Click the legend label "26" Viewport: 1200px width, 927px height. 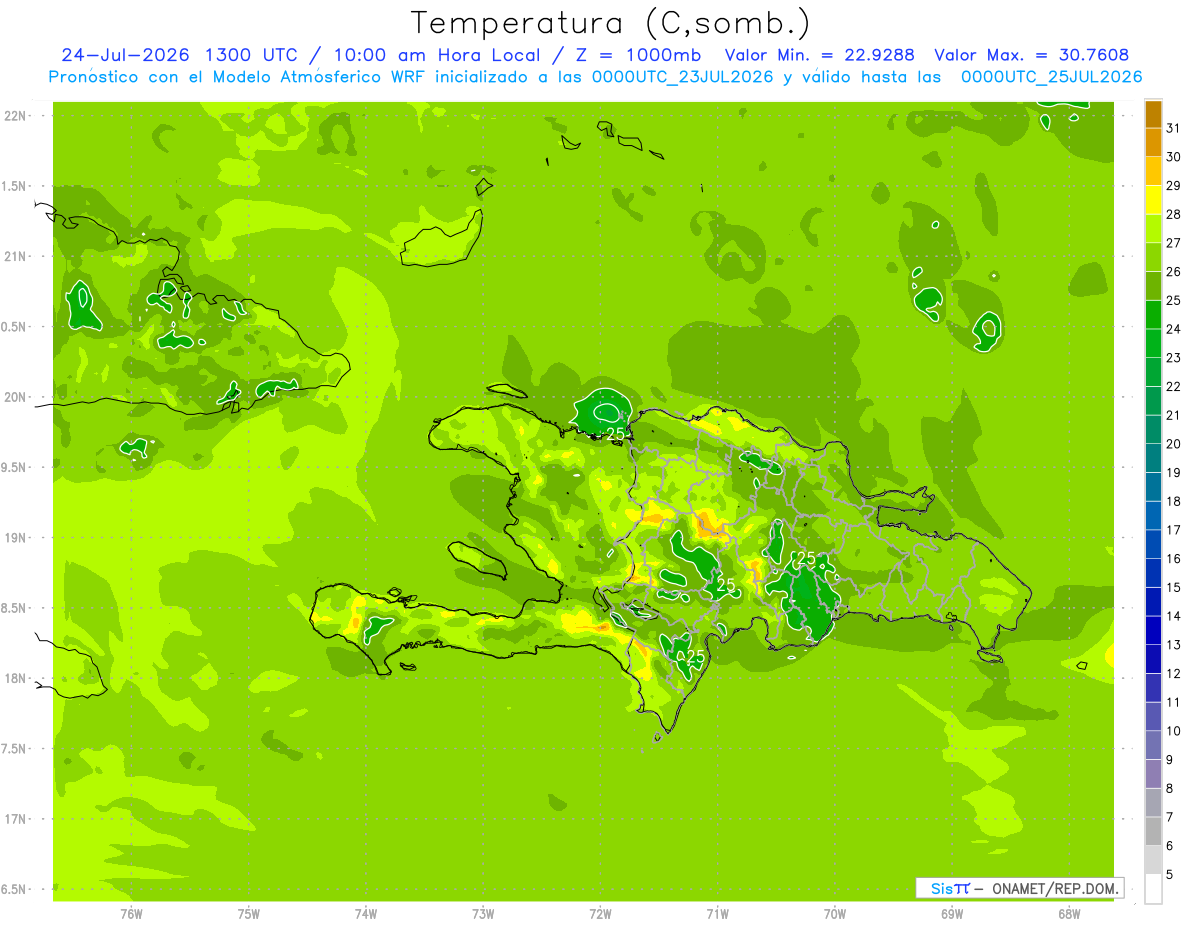(x=1174, y=272)
